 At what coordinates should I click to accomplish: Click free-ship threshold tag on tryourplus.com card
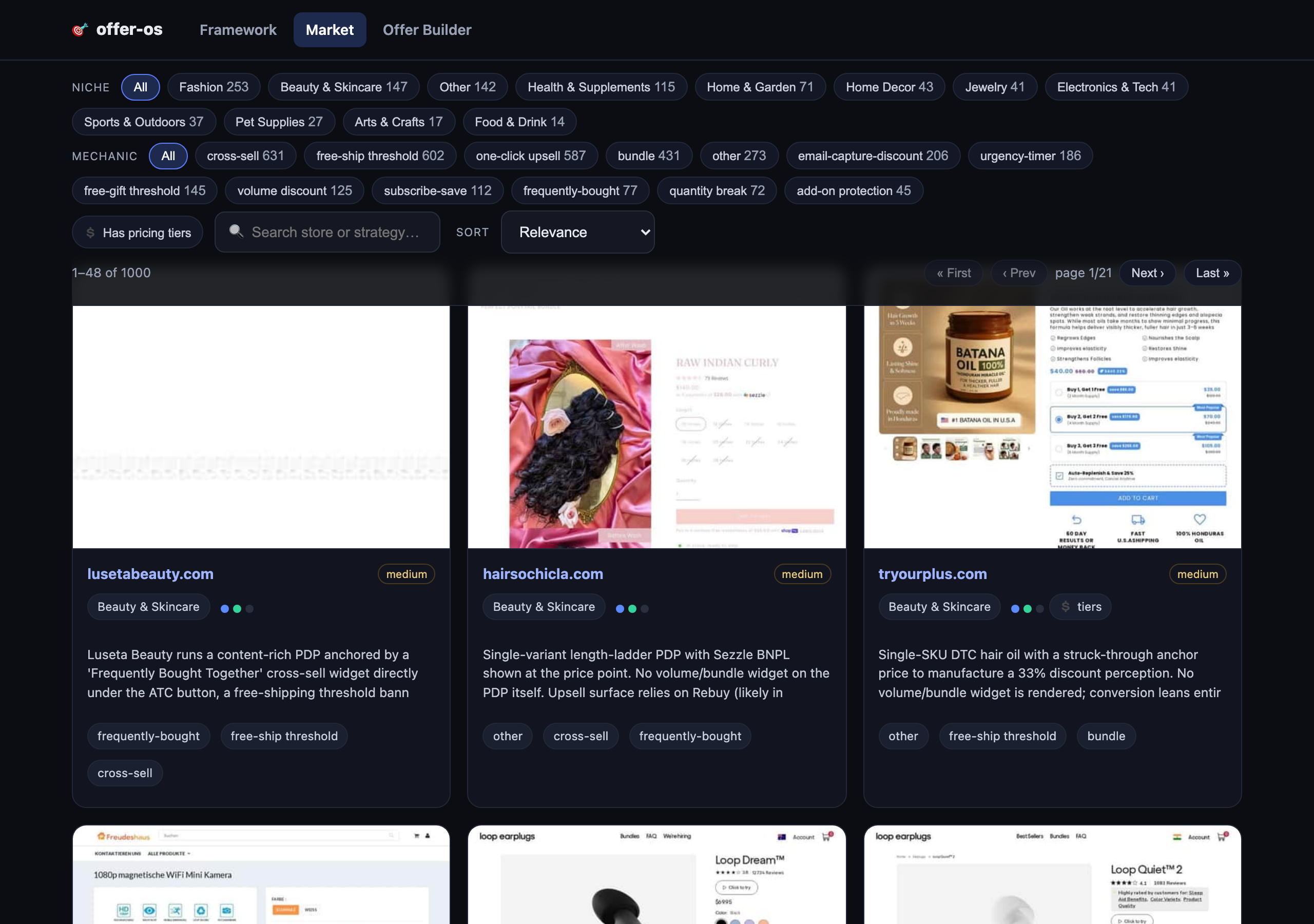tap(1002, 736)
